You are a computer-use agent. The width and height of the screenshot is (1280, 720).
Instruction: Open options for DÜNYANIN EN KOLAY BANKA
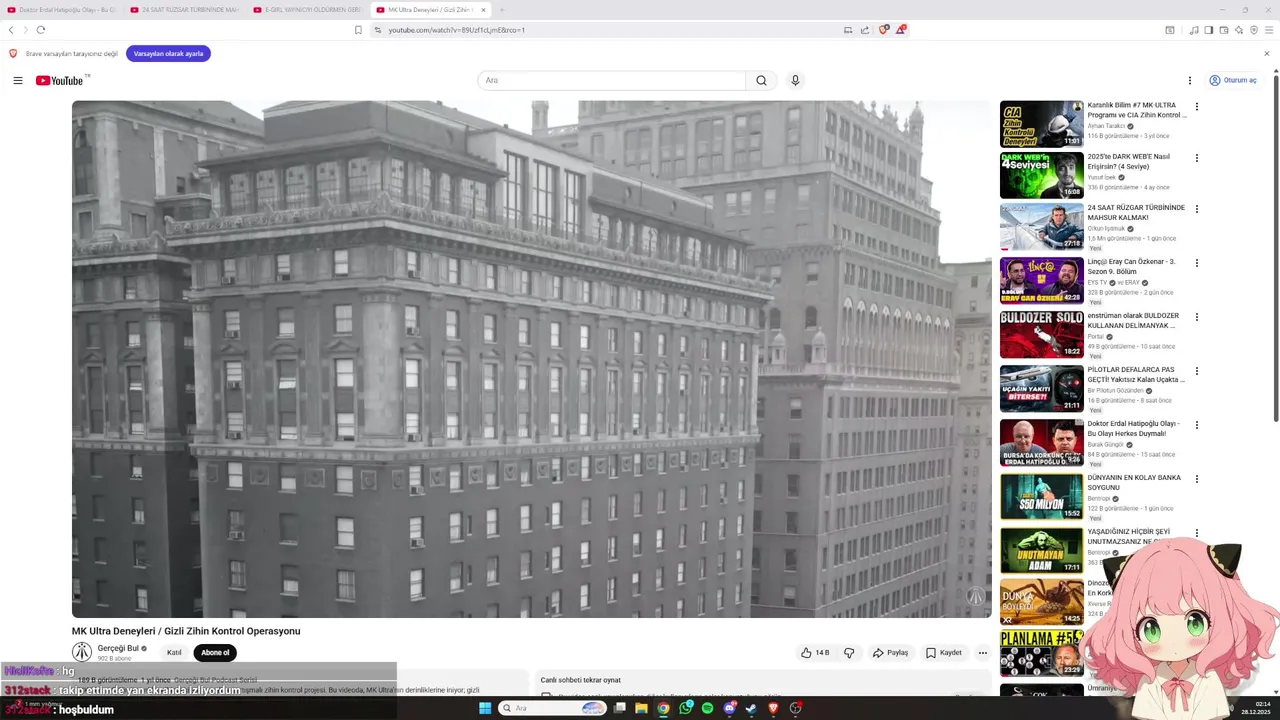(1196, 479)
